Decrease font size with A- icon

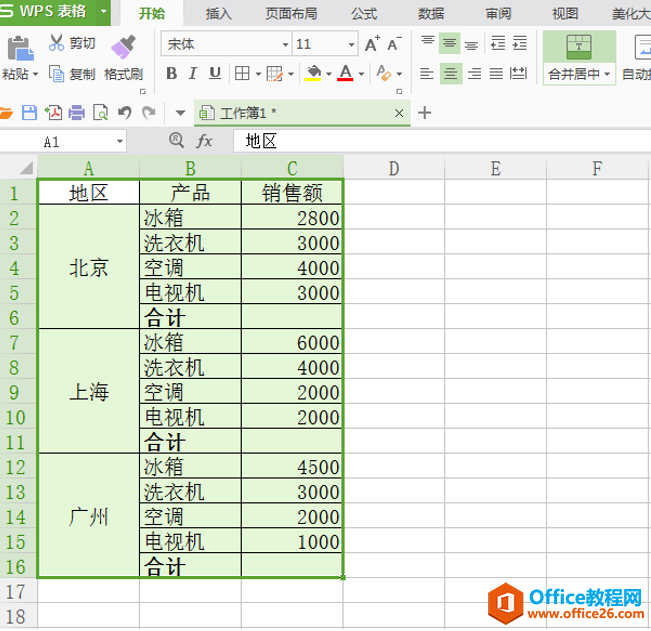(x=394, y=44)
